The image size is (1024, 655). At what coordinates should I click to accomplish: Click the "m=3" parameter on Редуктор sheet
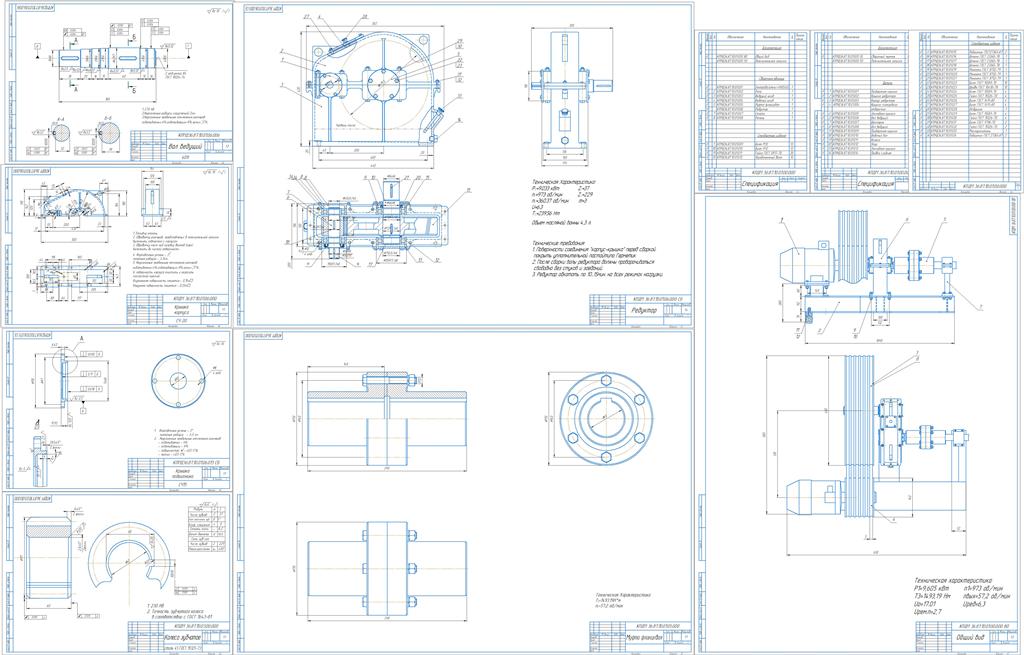point(584,202)
